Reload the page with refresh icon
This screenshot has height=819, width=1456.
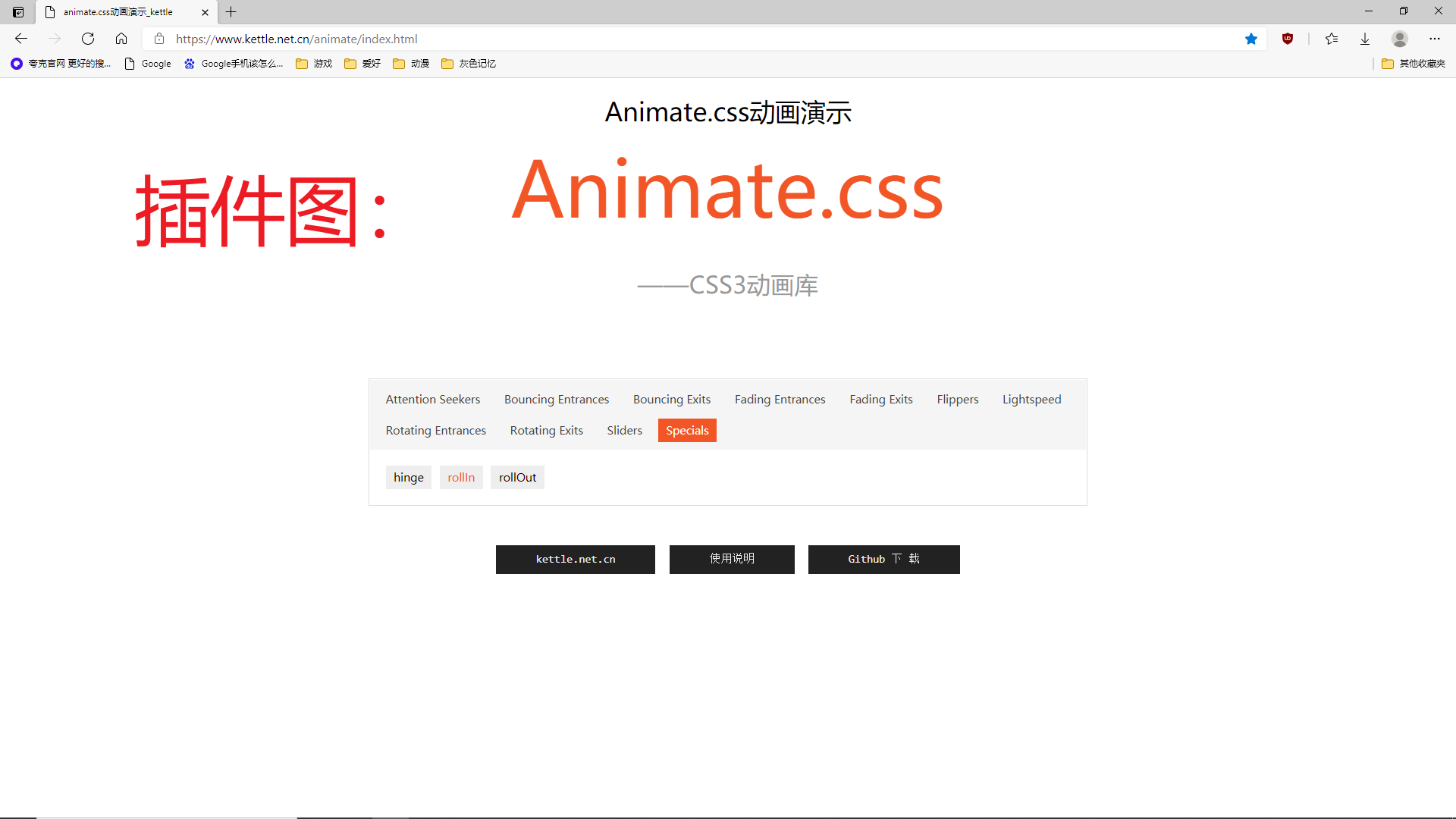coord(88,39)
